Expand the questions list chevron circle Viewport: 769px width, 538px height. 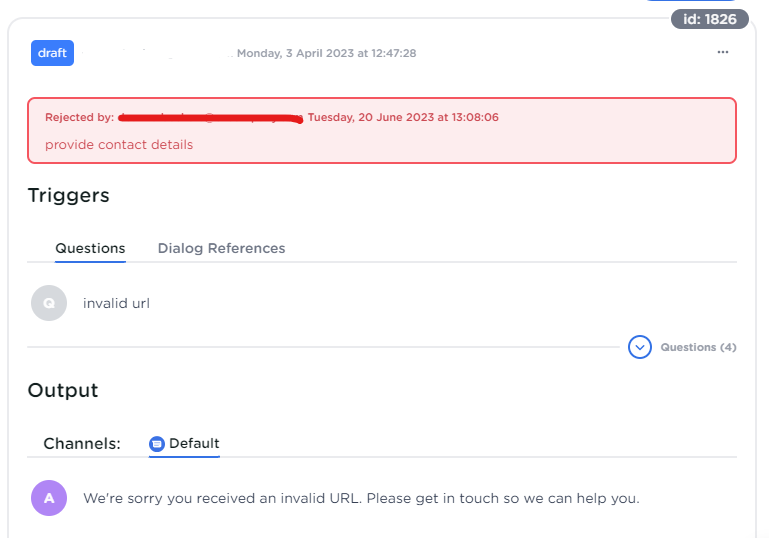coord(640,347)
